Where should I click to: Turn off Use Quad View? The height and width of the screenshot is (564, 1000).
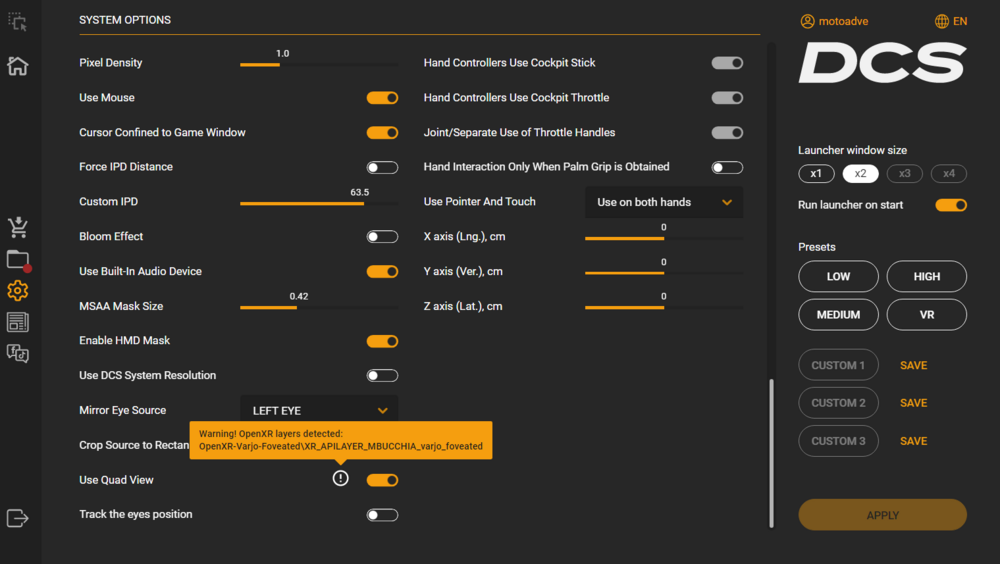[382, 480]
